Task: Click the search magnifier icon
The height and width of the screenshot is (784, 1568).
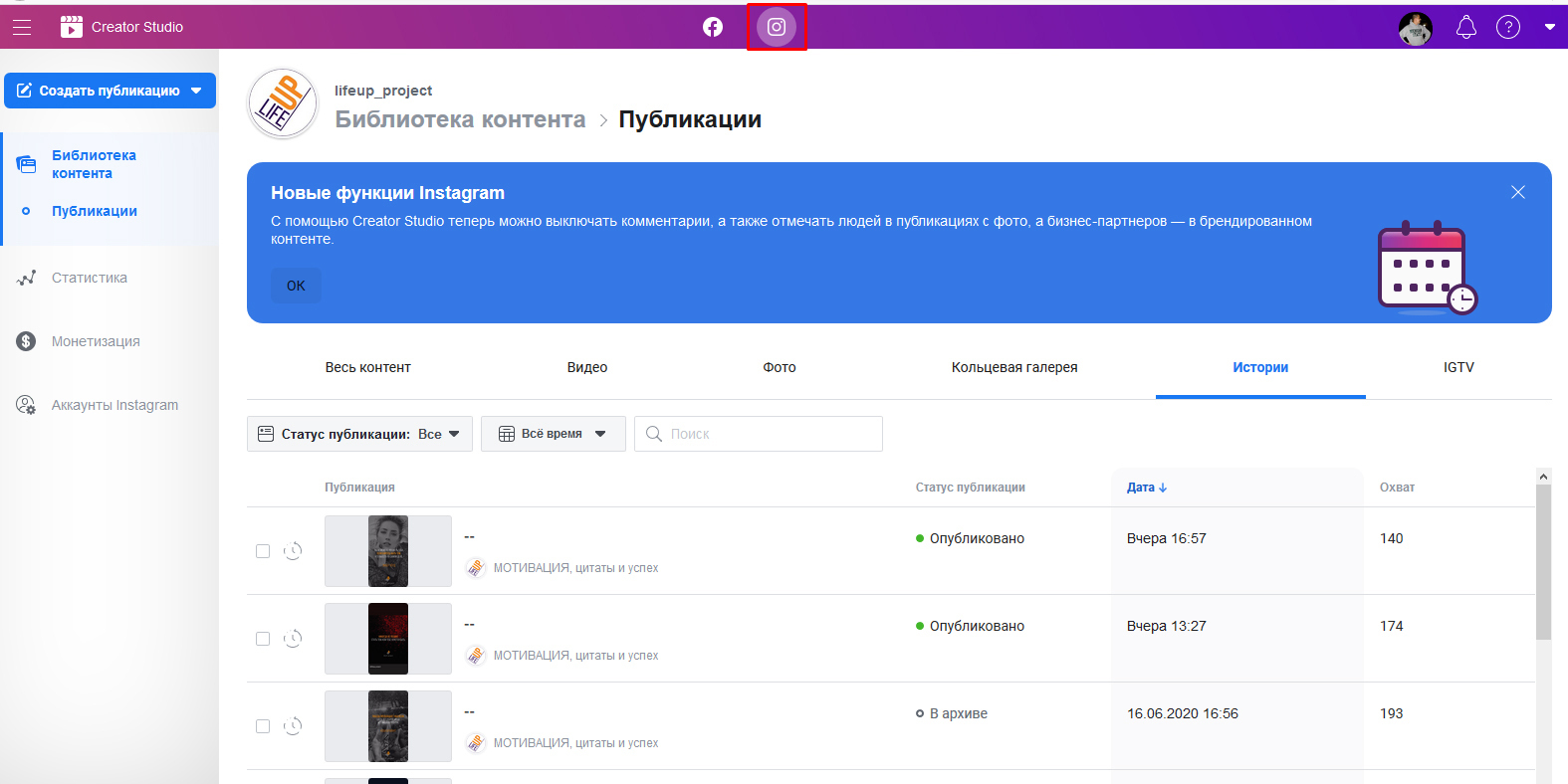Action: tap(654, 434)
